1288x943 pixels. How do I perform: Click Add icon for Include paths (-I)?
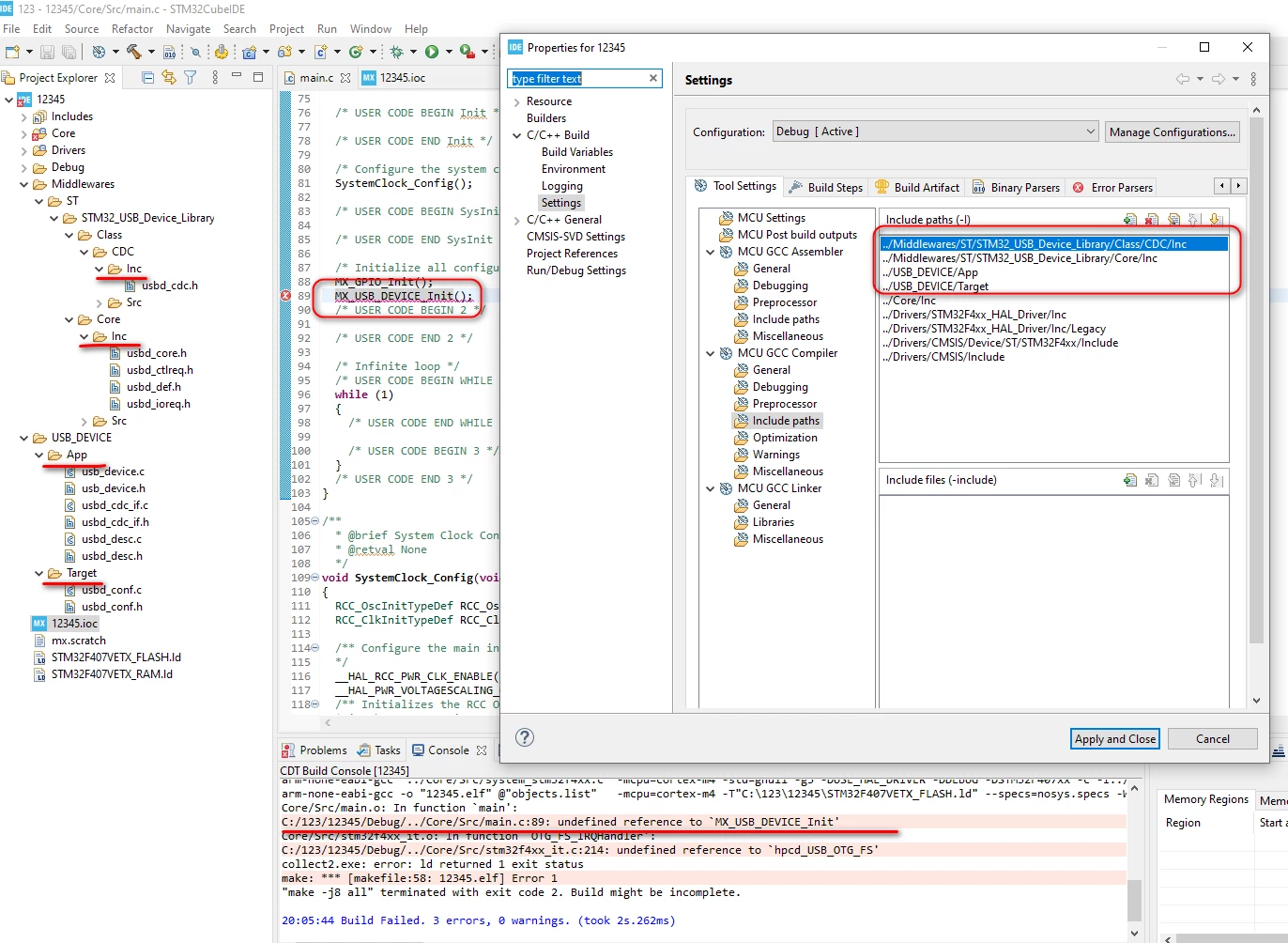coord(1130,220)
